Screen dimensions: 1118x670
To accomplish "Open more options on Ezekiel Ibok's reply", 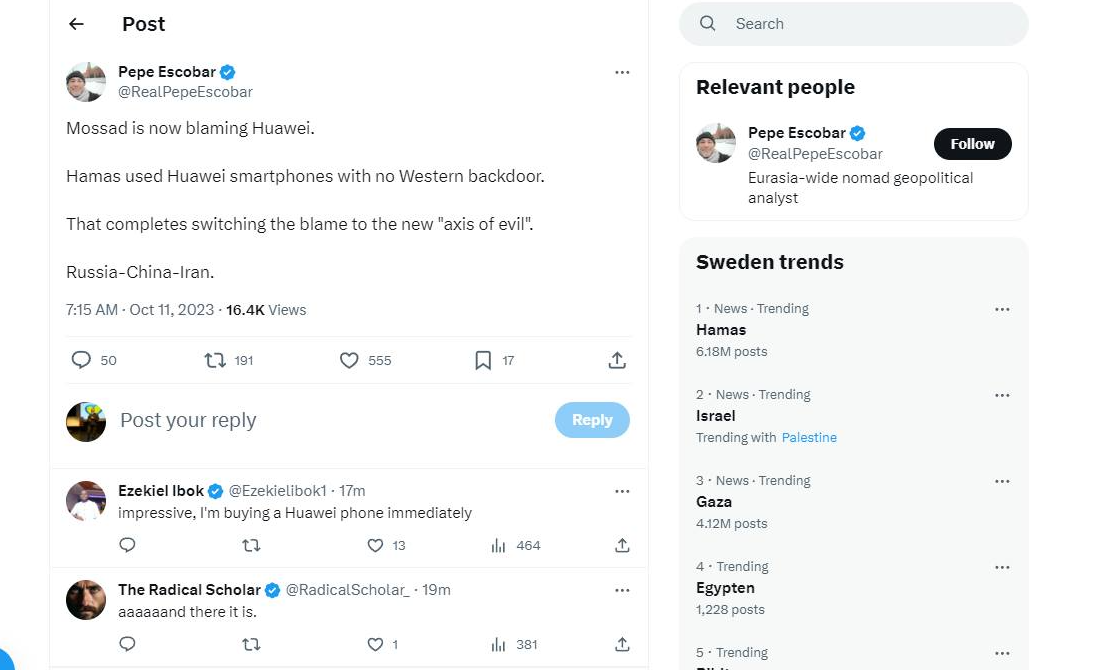I will coord(622,491).
